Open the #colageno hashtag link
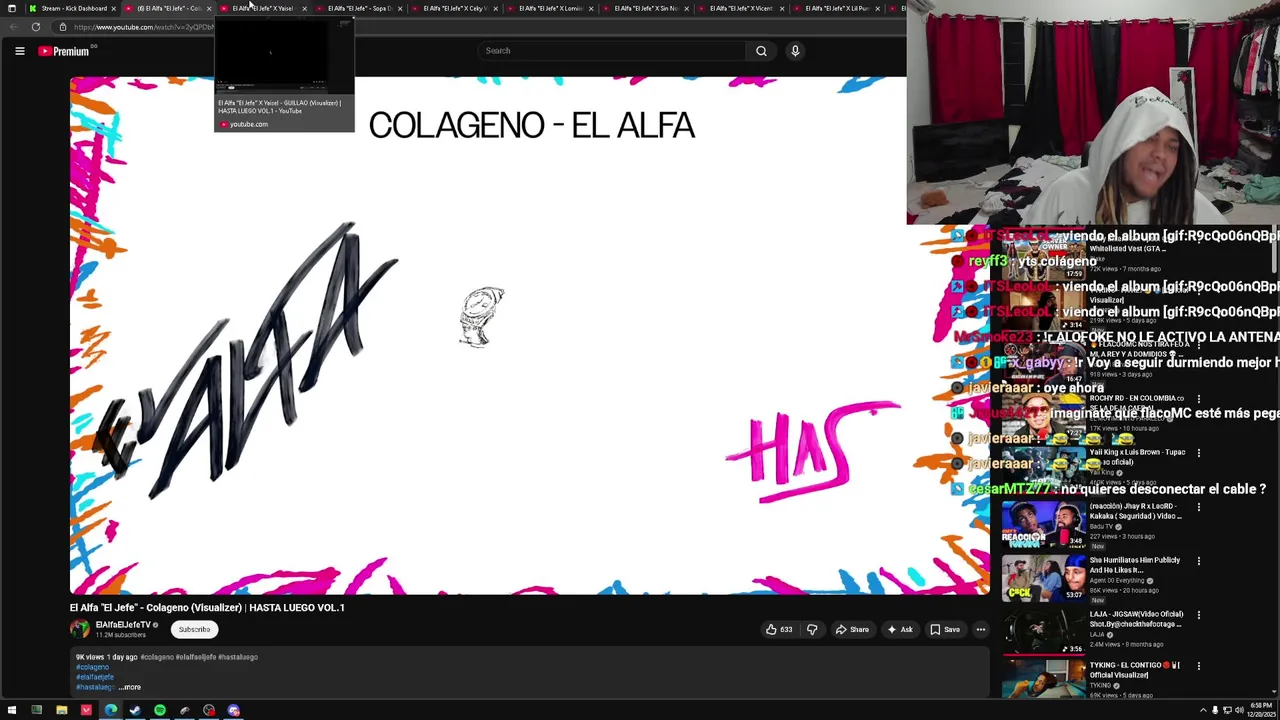This screenshot has width=1280, height=720. pyautogui.click(x=92, y=667)
